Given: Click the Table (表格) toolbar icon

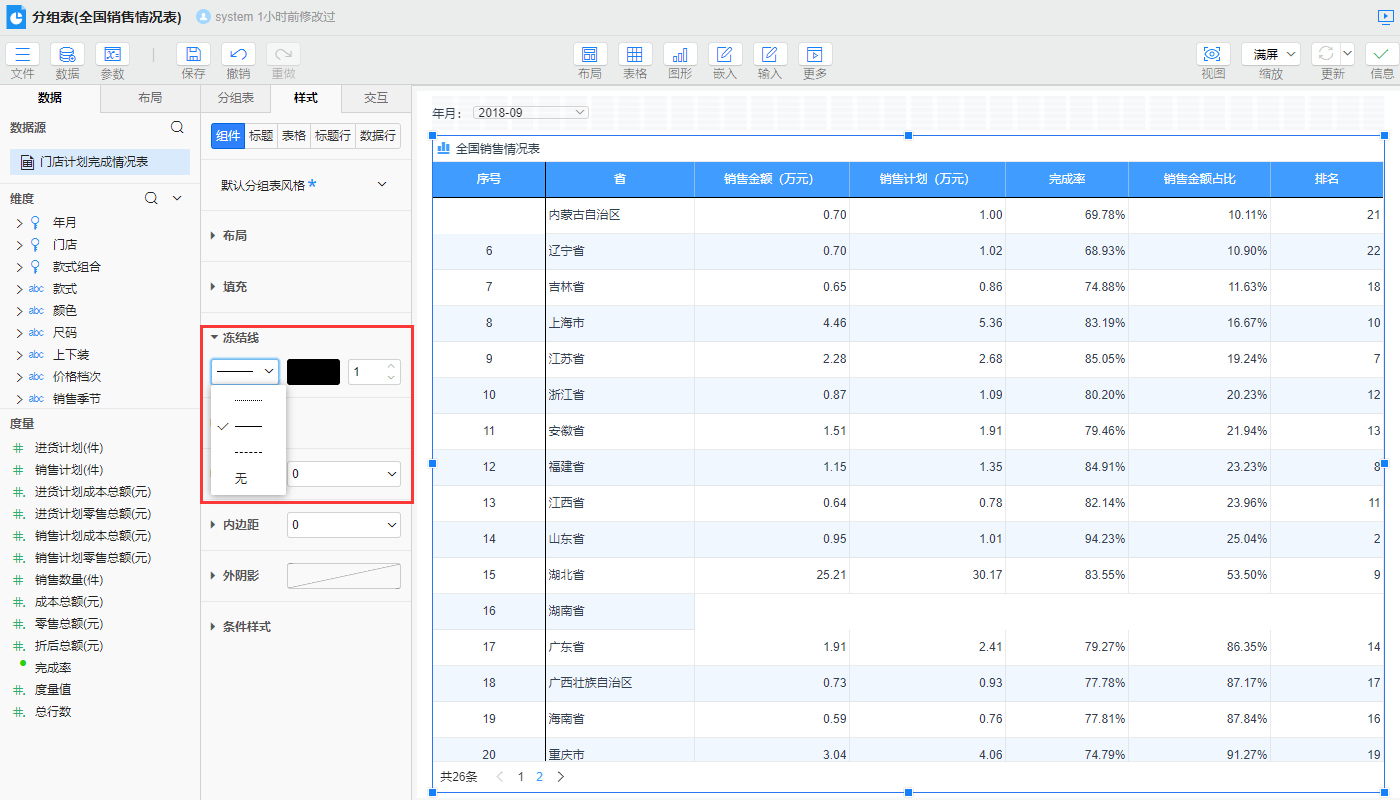Looking at the screenshot, I should (x=635, y=55).
